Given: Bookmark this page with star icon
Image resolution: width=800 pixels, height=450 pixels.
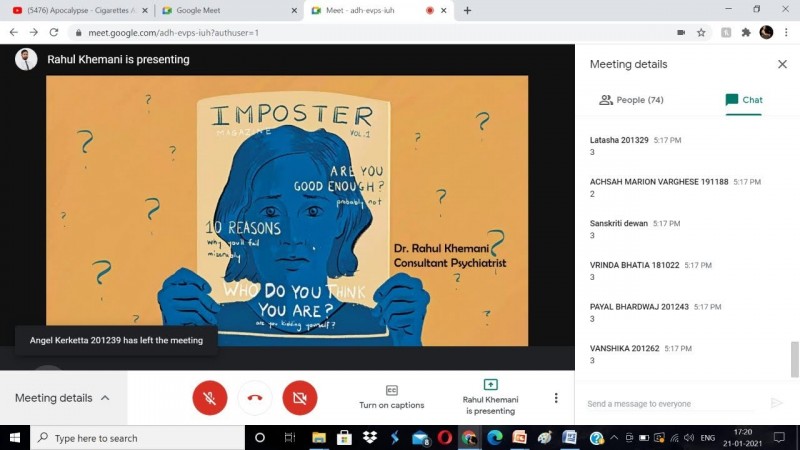Looking at the screenshot, I should pyautogui.click(x=701, y=33).
